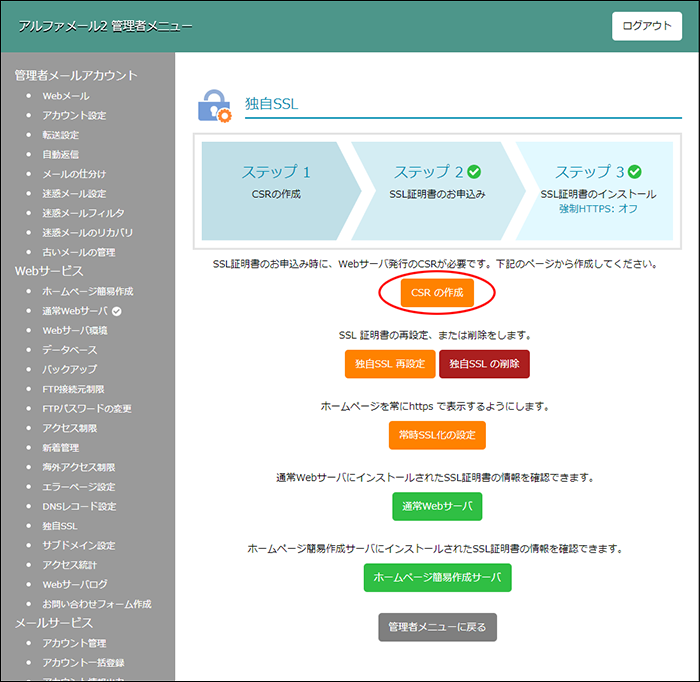Open アカウント設定 in sidebar
The image size is (700, 682).
(74, 116)
